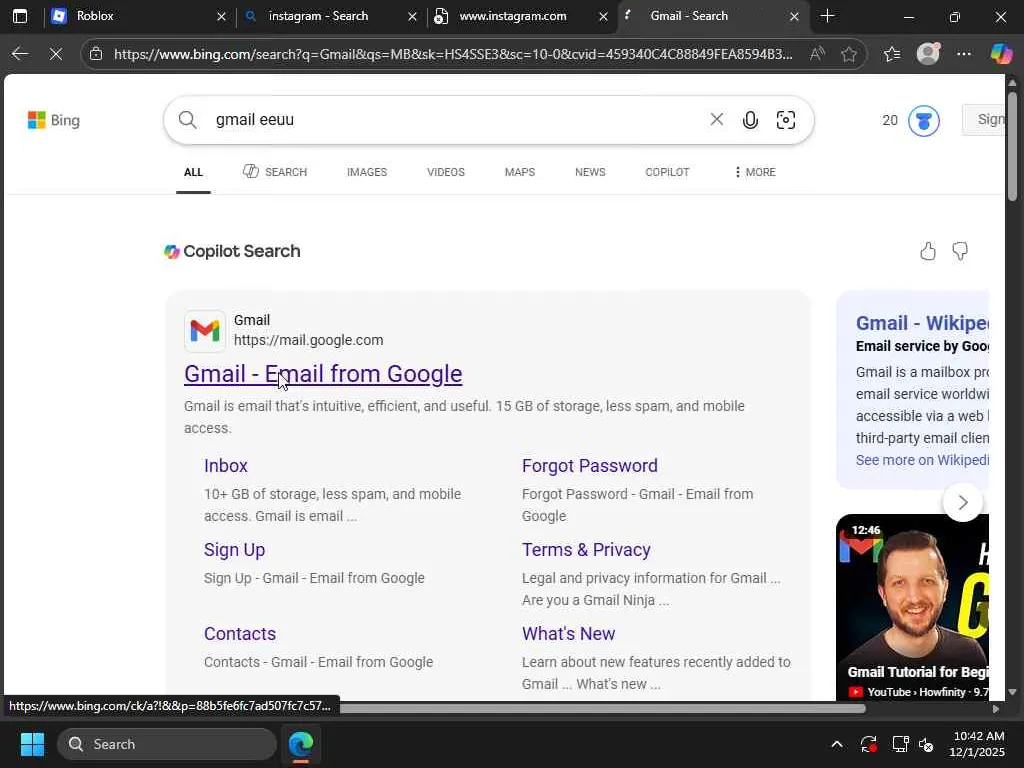Click the Gmail M logo icon
1024x768 pixels.
pyautogui.click(x=205, y=330)
